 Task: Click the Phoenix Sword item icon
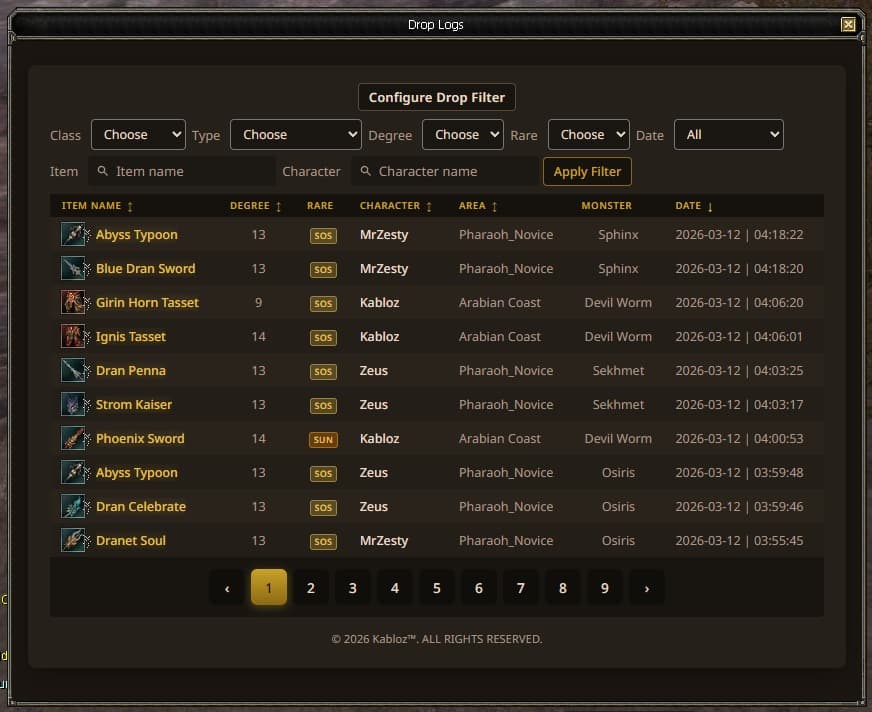(73, 439)
